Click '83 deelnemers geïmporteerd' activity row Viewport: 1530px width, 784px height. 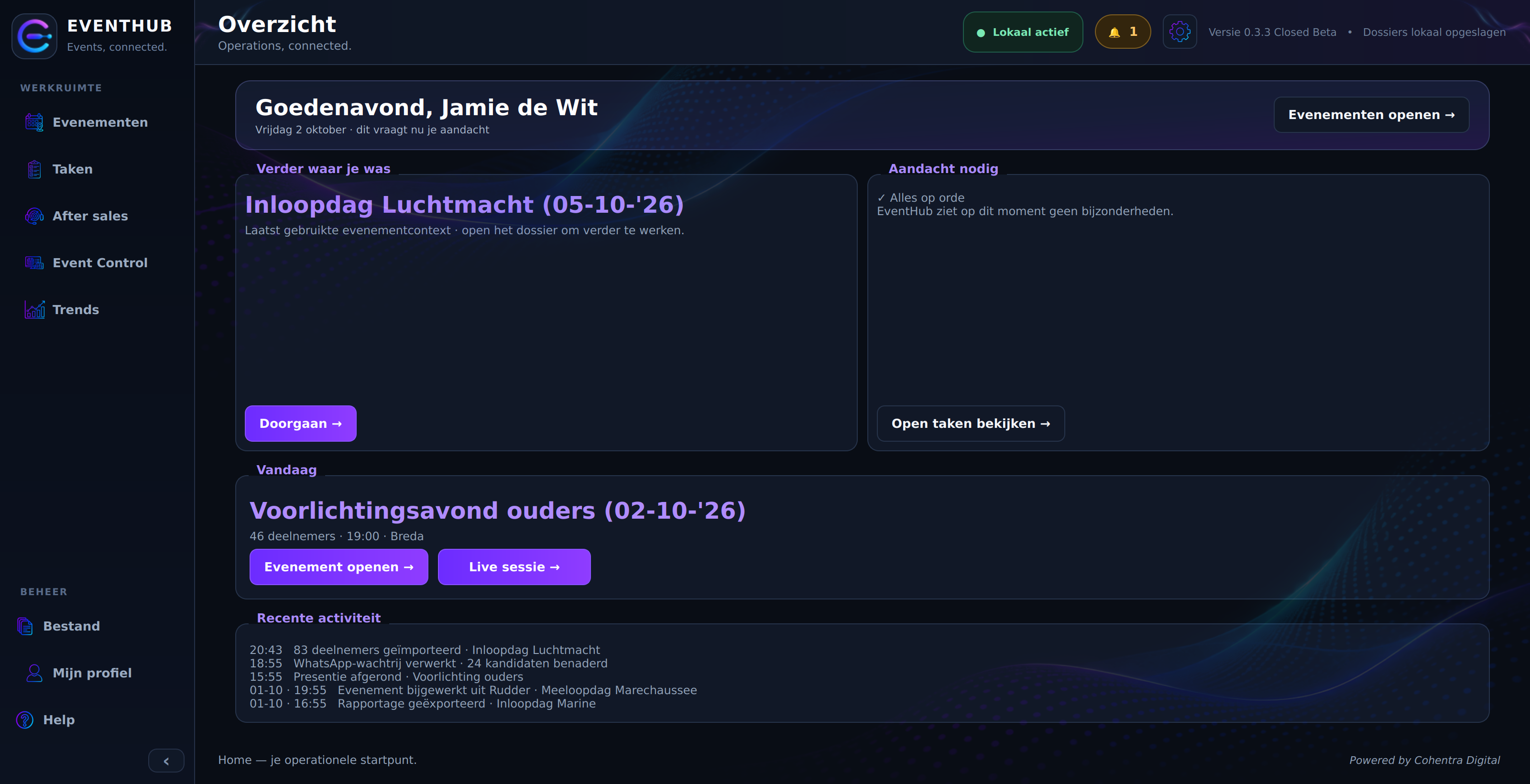pyautogui.click(x=425, y=650)
